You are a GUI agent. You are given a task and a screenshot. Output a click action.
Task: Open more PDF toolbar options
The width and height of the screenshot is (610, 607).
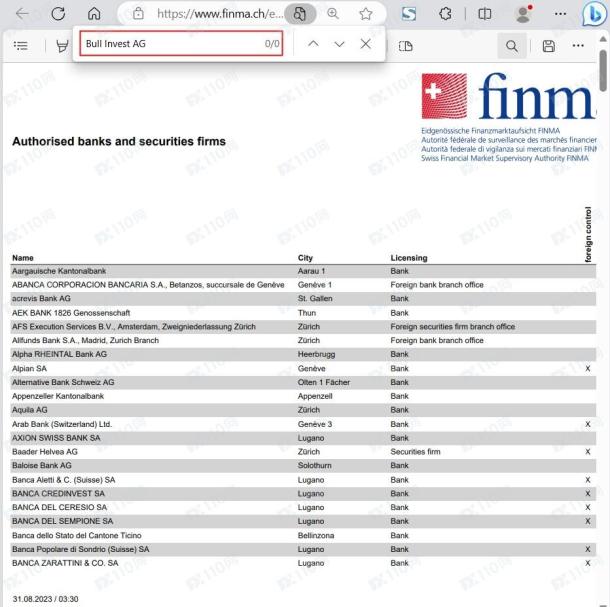click(578, 46)
